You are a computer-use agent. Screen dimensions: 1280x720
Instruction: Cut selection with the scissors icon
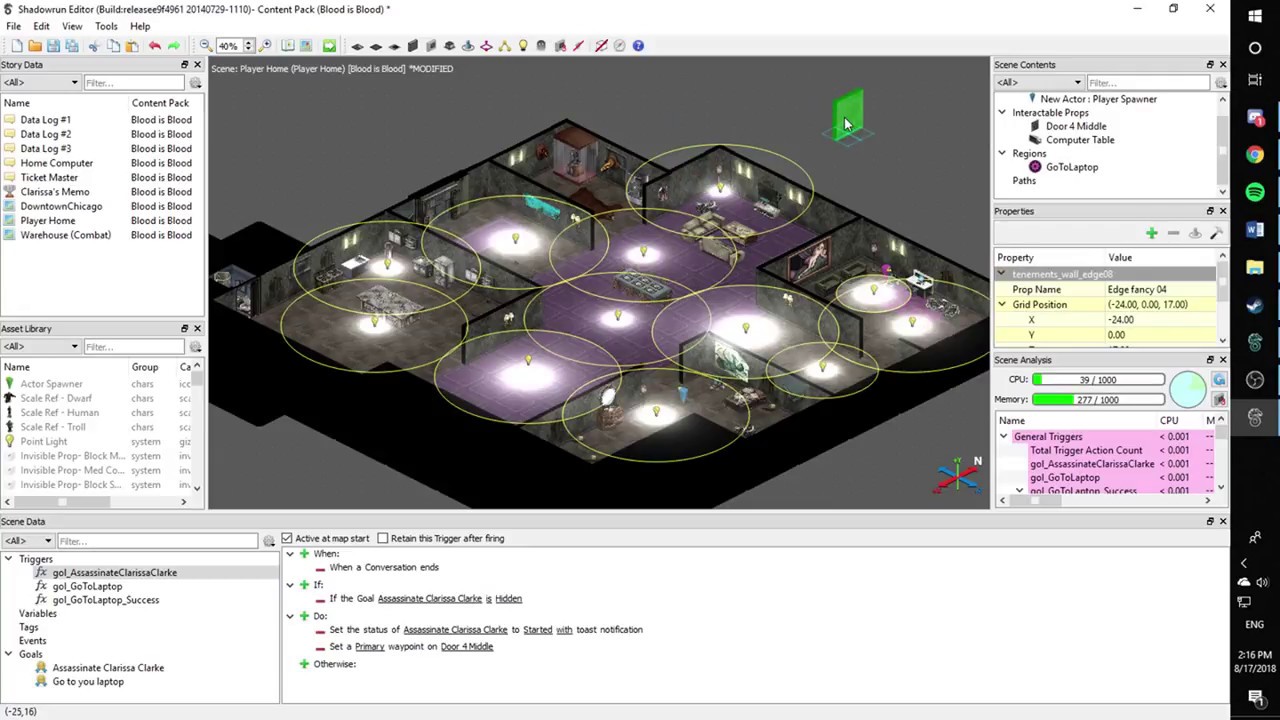[94, 46]
